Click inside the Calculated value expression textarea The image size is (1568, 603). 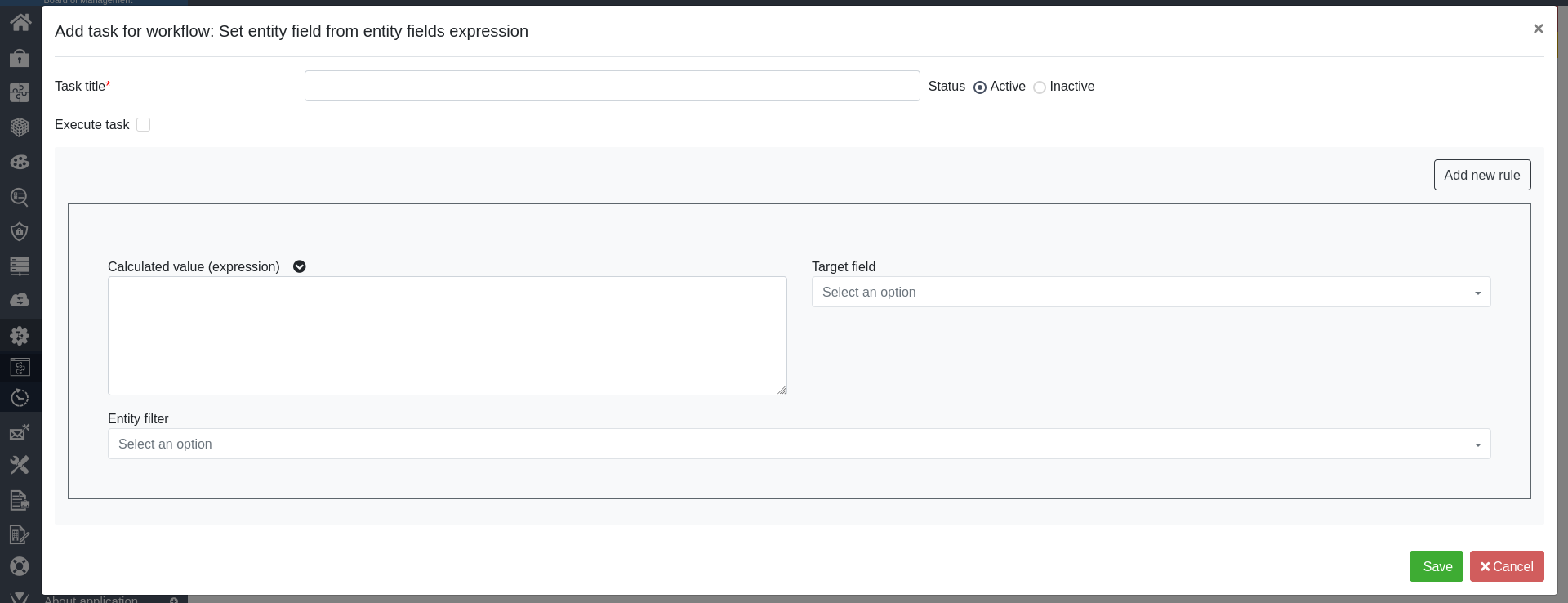(448, 336)
